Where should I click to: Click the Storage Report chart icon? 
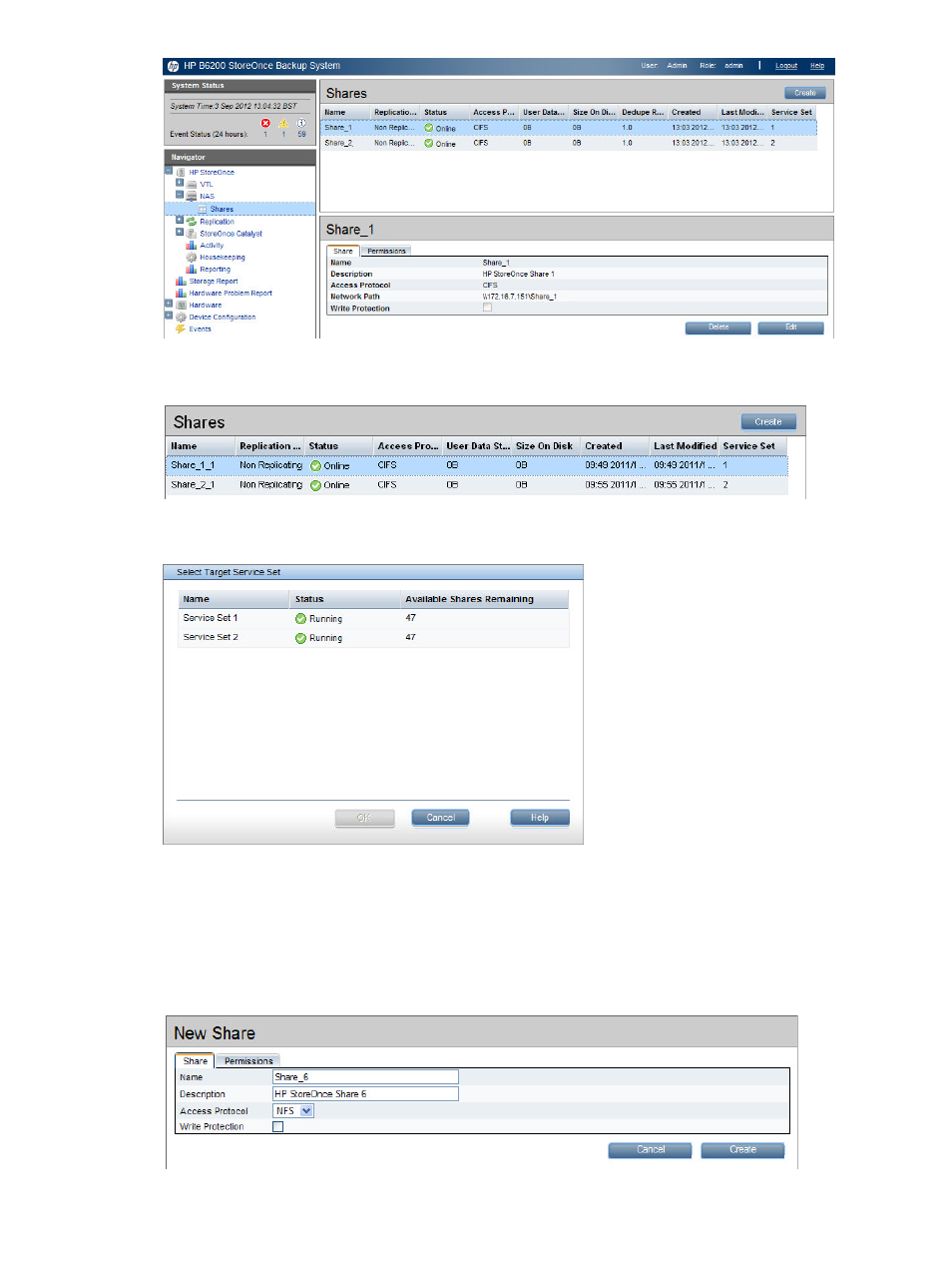coord(181,282)
